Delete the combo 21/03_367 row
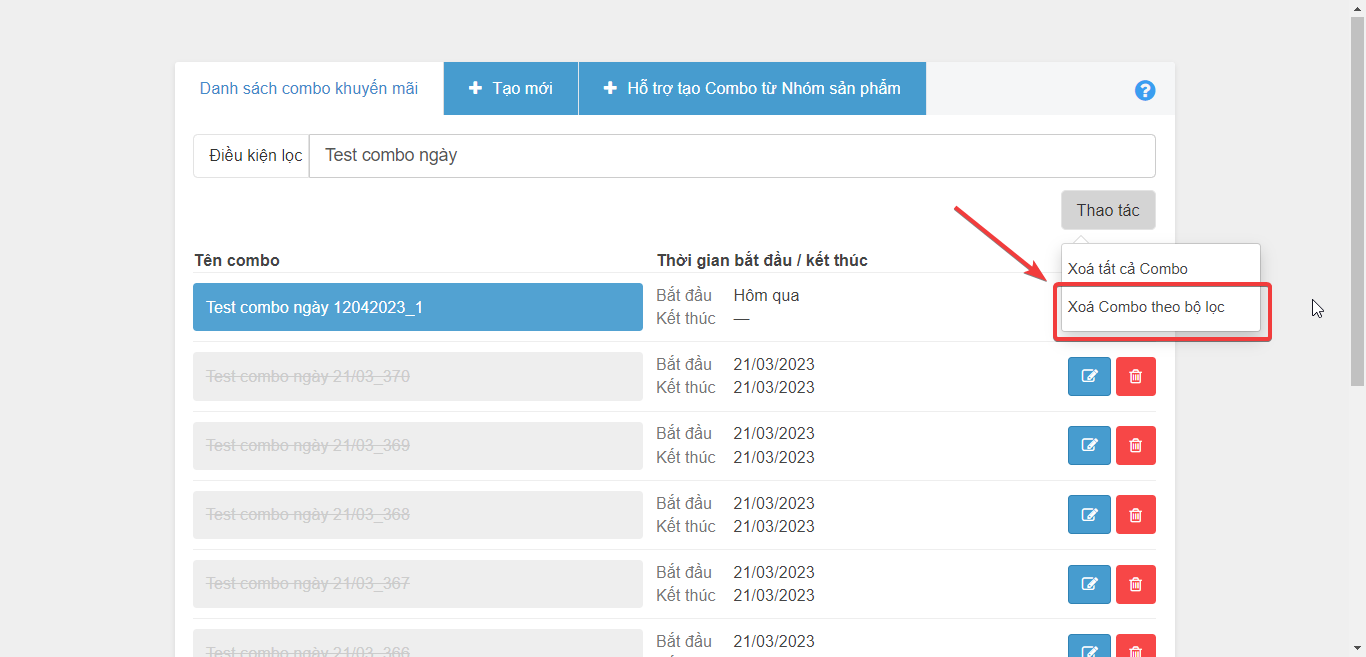Image resolution: width=1366 pixels, height=657 pixels. 1135,584
